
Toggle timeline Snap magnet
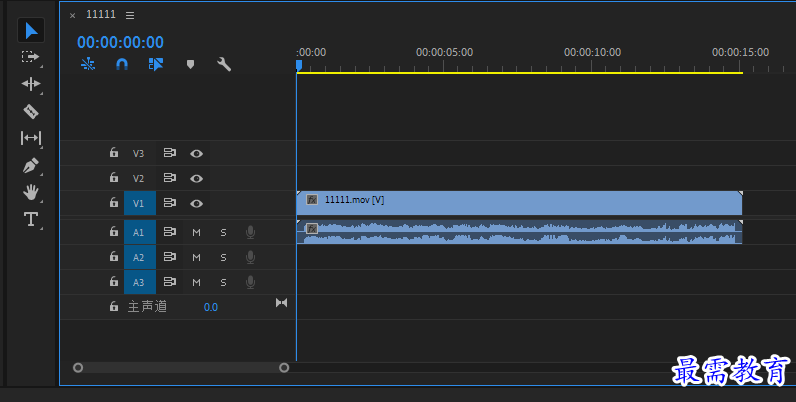tap(122, 64)
